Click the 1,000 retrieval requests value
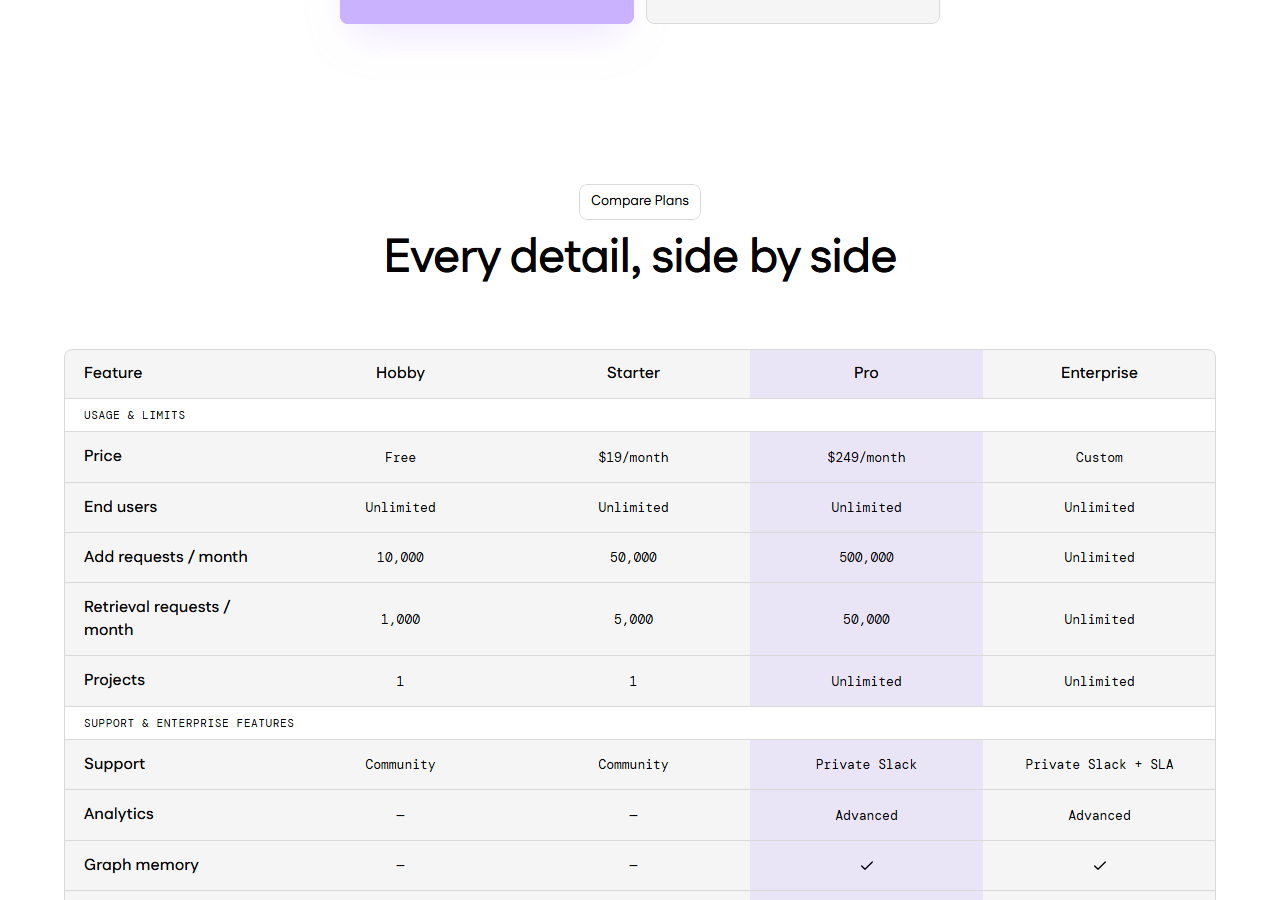Image resolution: width=1280 pixels, height=900 pixels. tap(400, 619)
